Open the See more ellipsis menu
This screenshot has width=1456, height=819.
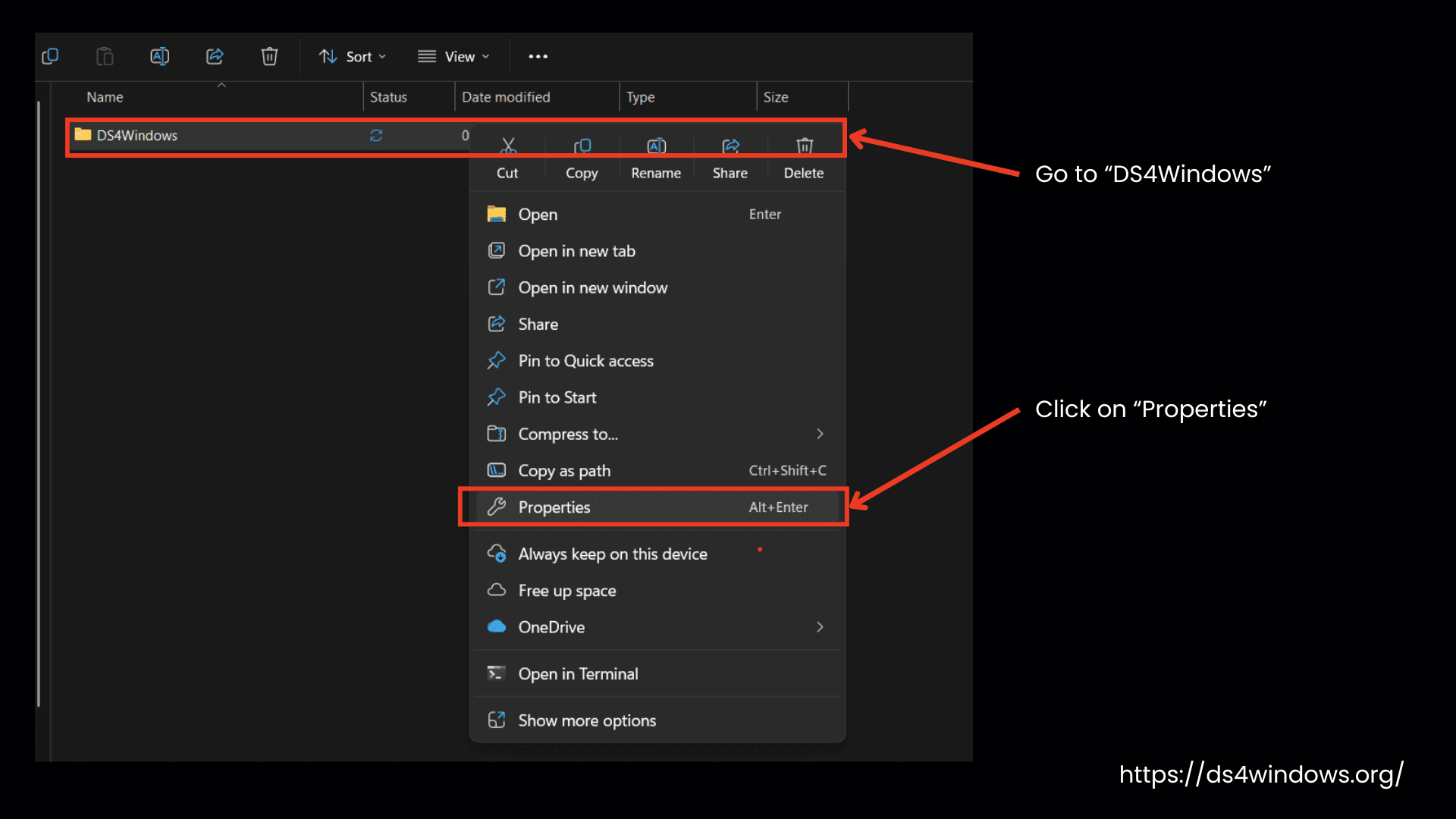point(538,57)
